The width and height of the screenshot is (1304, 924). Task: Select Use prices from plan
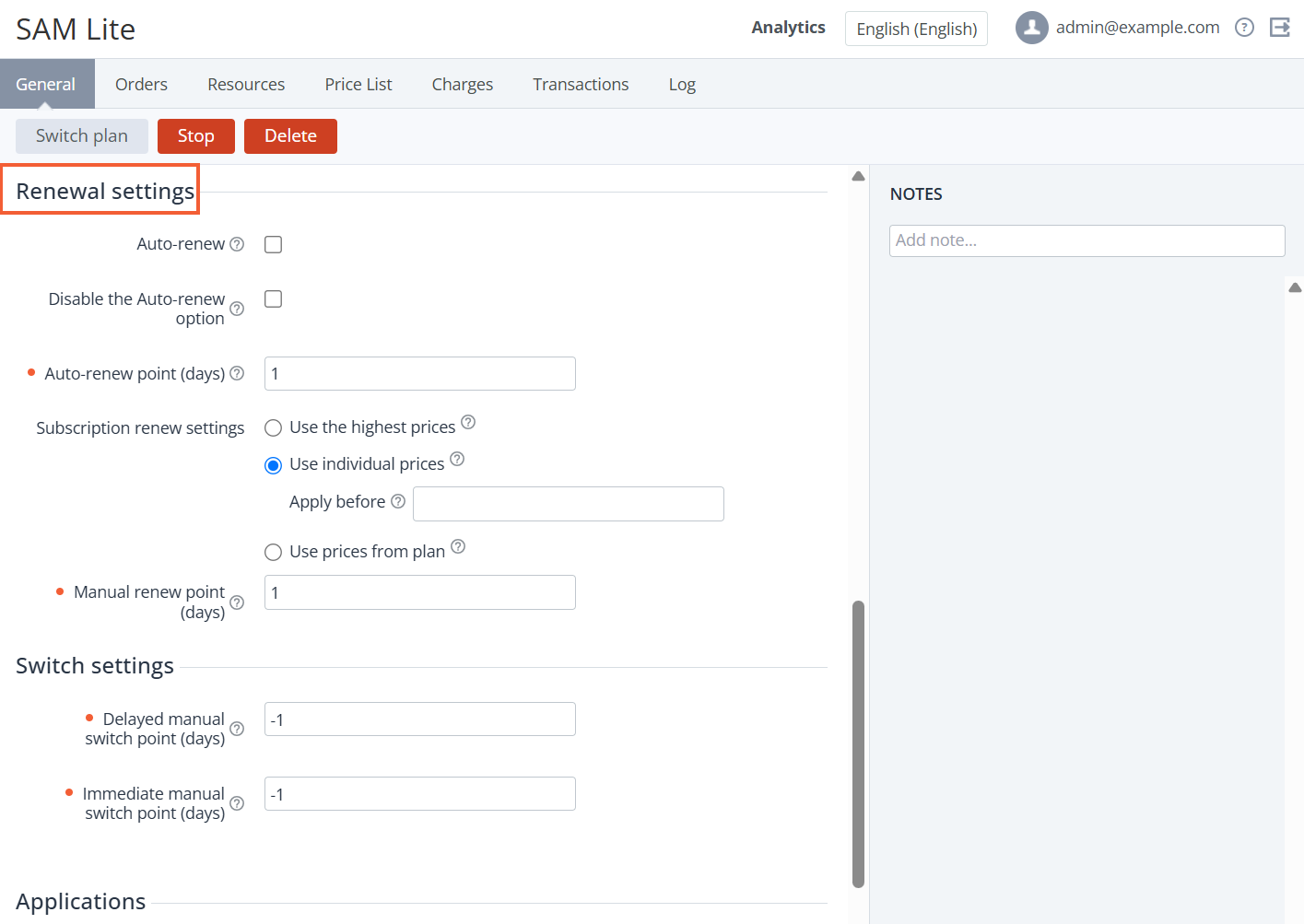[273, 552]
